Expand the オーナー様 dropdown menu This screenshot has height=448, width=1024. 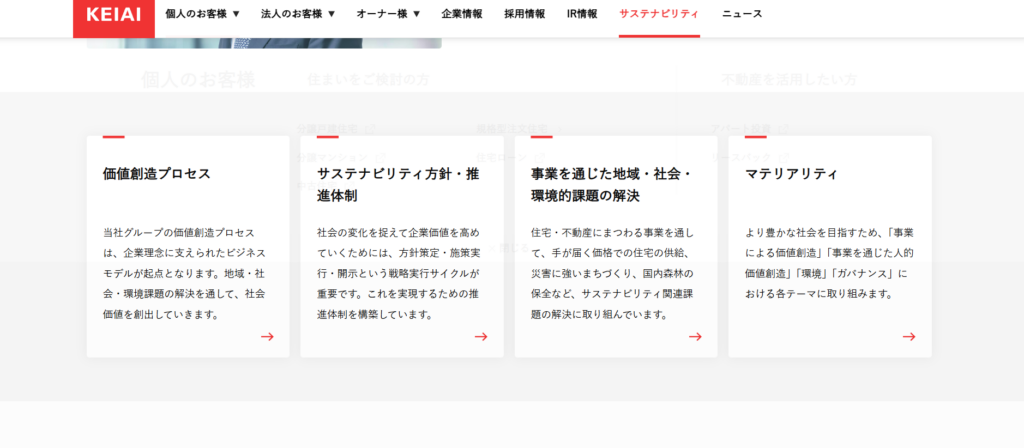pos(388,14)
